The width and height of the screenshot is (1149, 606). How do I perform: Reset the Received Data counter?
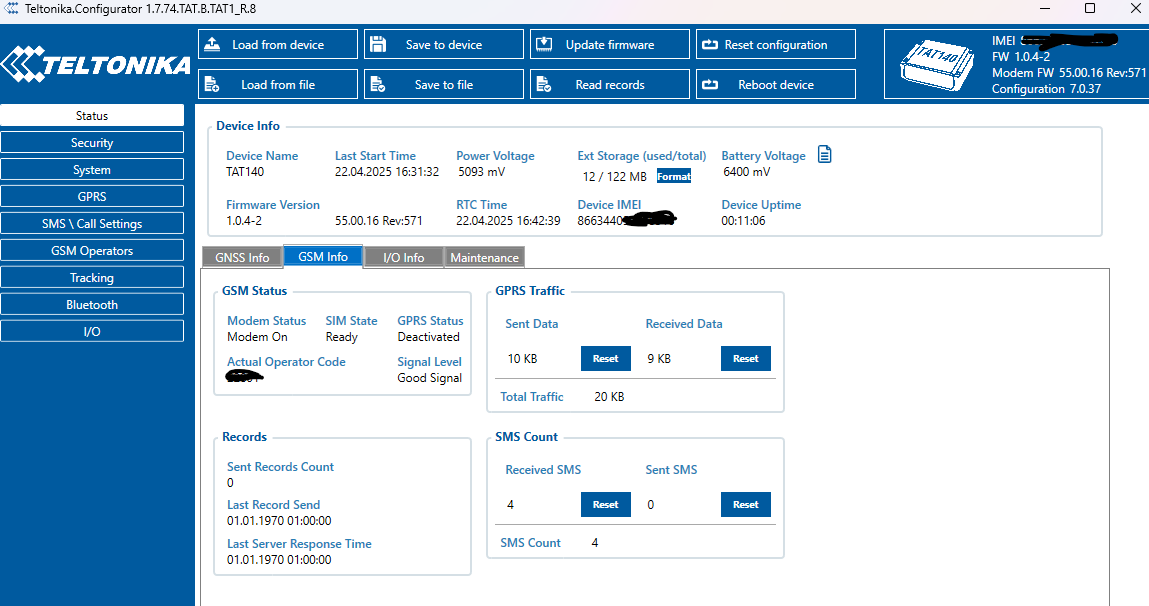(745, 358)
